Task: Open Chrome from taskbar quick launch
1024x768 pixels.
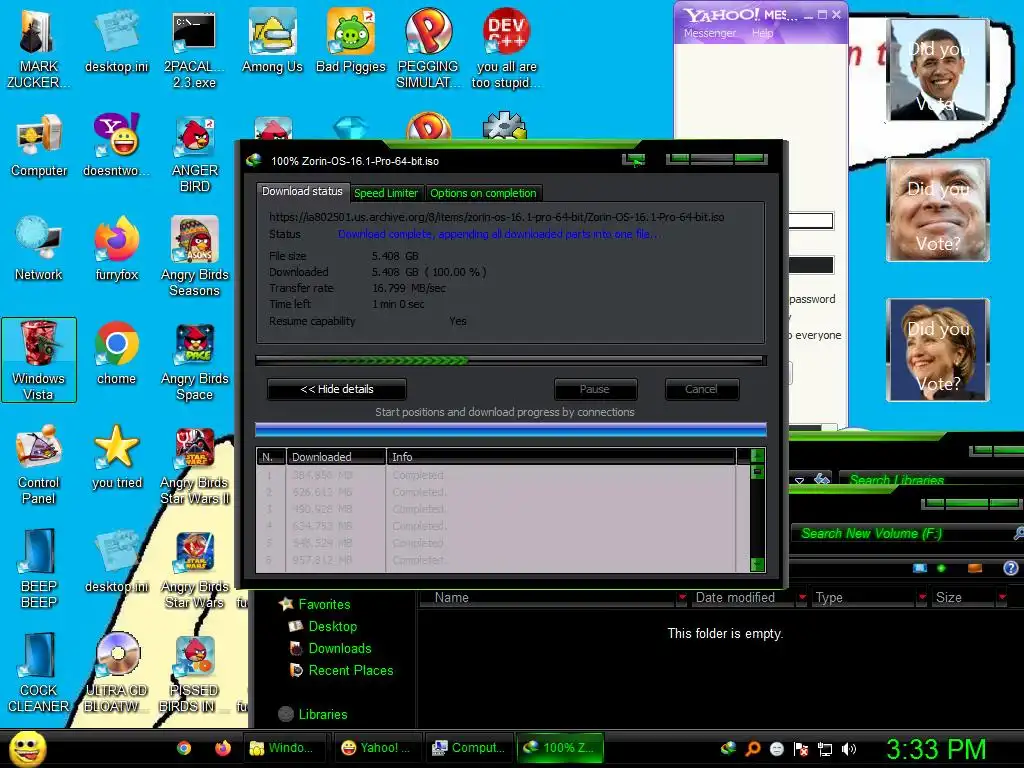Action: 184,748
